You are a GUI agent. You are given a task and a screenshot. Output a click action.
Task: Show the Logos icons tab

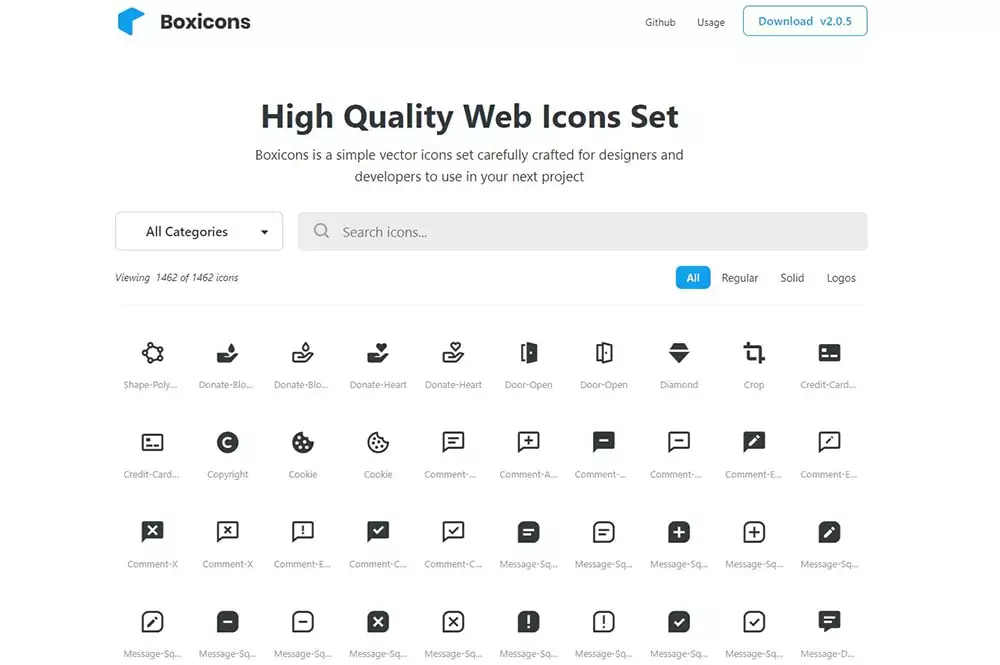pyautogui.click(x=841, y=278)
